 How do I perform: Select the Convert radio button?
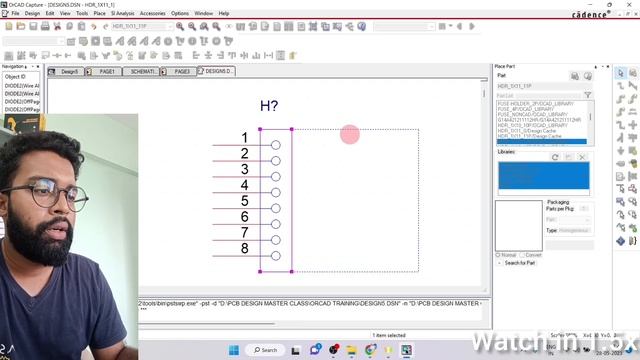522,255
